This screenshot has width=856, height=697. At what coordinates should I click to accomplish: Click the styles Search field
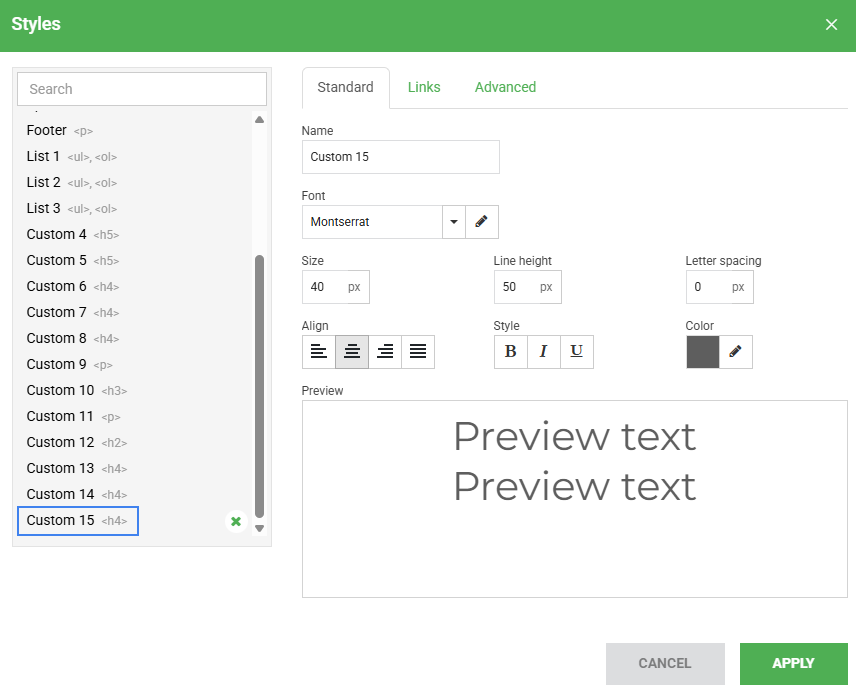[x=142, y=89]
